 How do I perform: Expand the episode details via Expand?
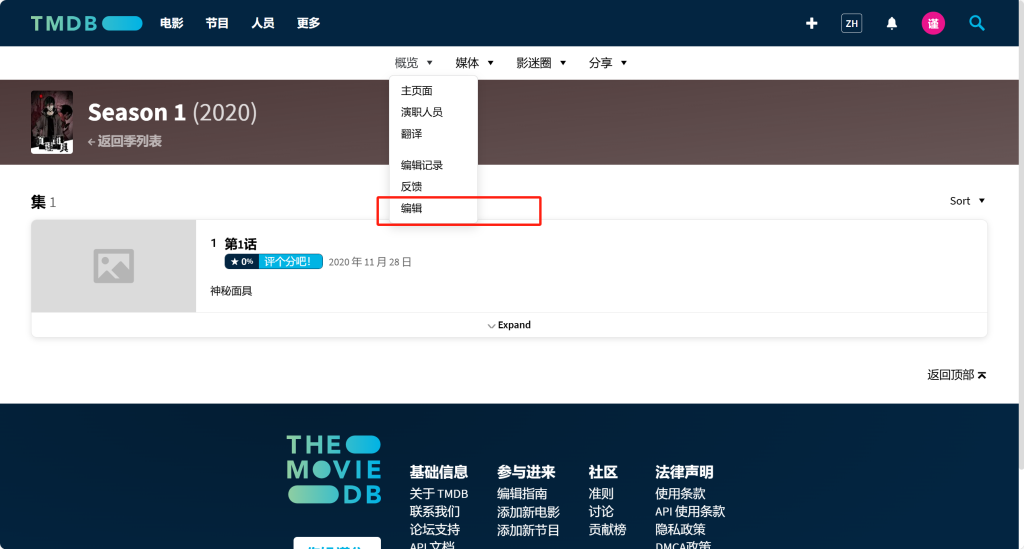pyautogui.click(x=509, y=325)
